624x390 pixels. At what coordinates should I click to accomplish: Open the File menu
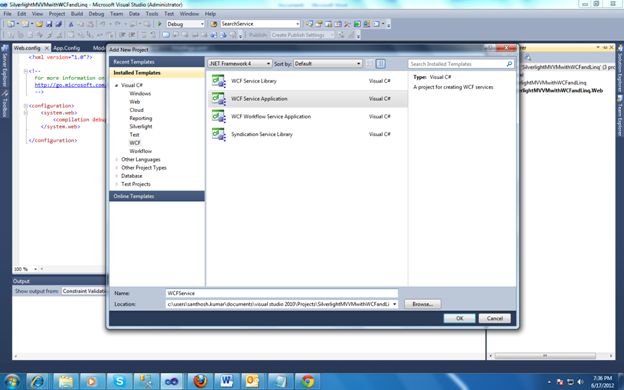coord(8,14)
